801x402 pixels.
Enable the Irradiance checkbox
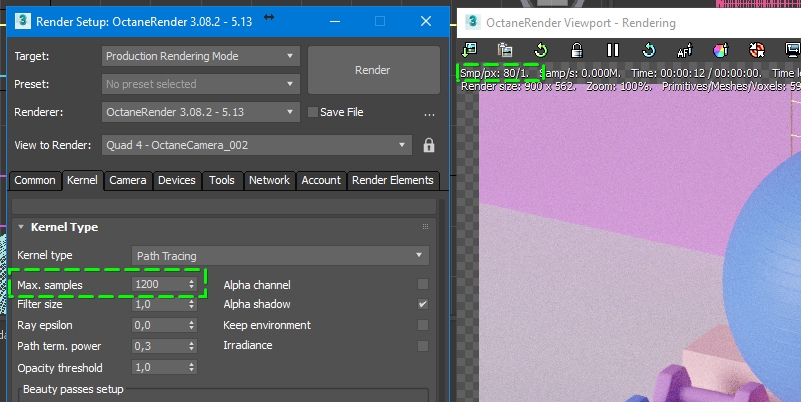(x=422, y=346)
